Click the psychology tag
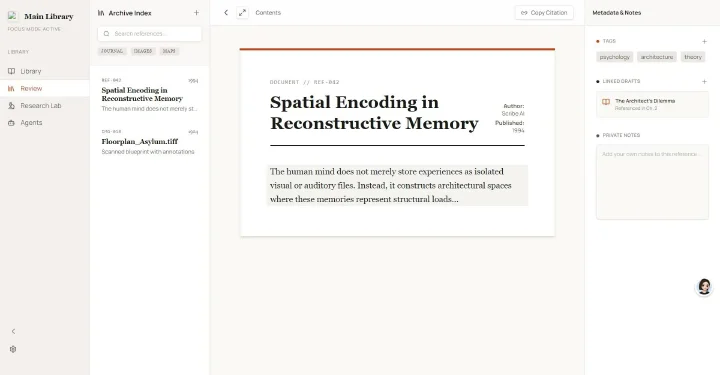The width and height of the screenshot is (720, 375). point(614,57)
